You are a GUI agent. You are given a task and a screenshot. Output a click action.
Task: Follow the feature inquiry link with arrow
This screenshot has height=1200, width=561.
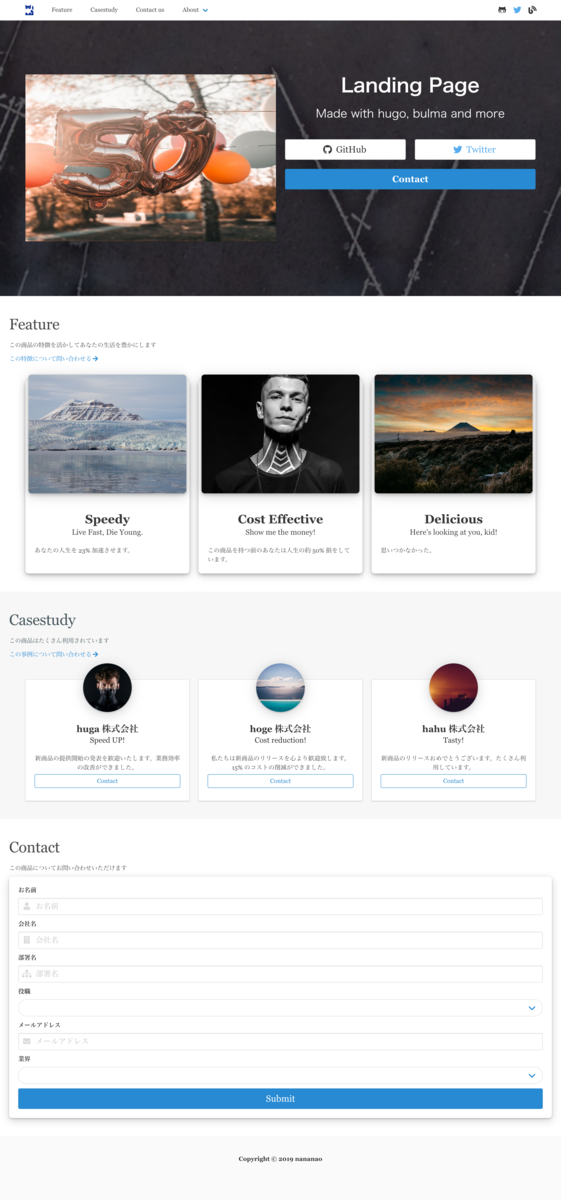pyautogui.click(x=54, y=358)
